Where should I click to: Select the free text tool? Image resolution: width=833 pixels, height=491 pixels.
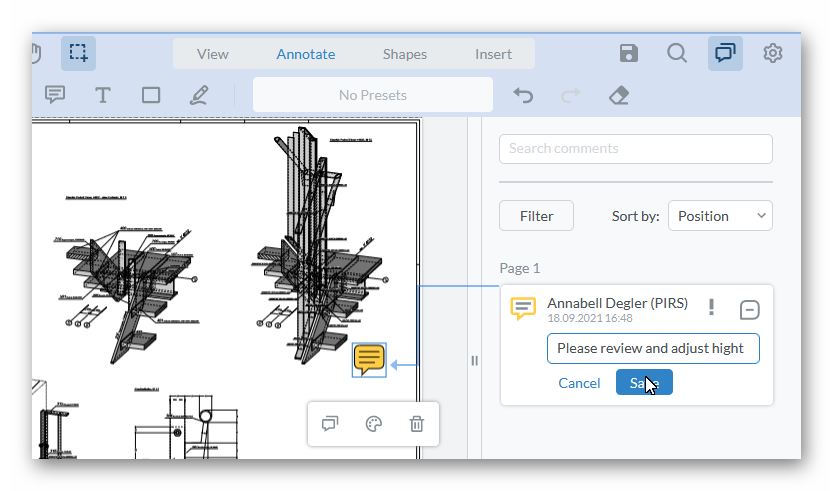pyautogui.click(x=102, y=95)
